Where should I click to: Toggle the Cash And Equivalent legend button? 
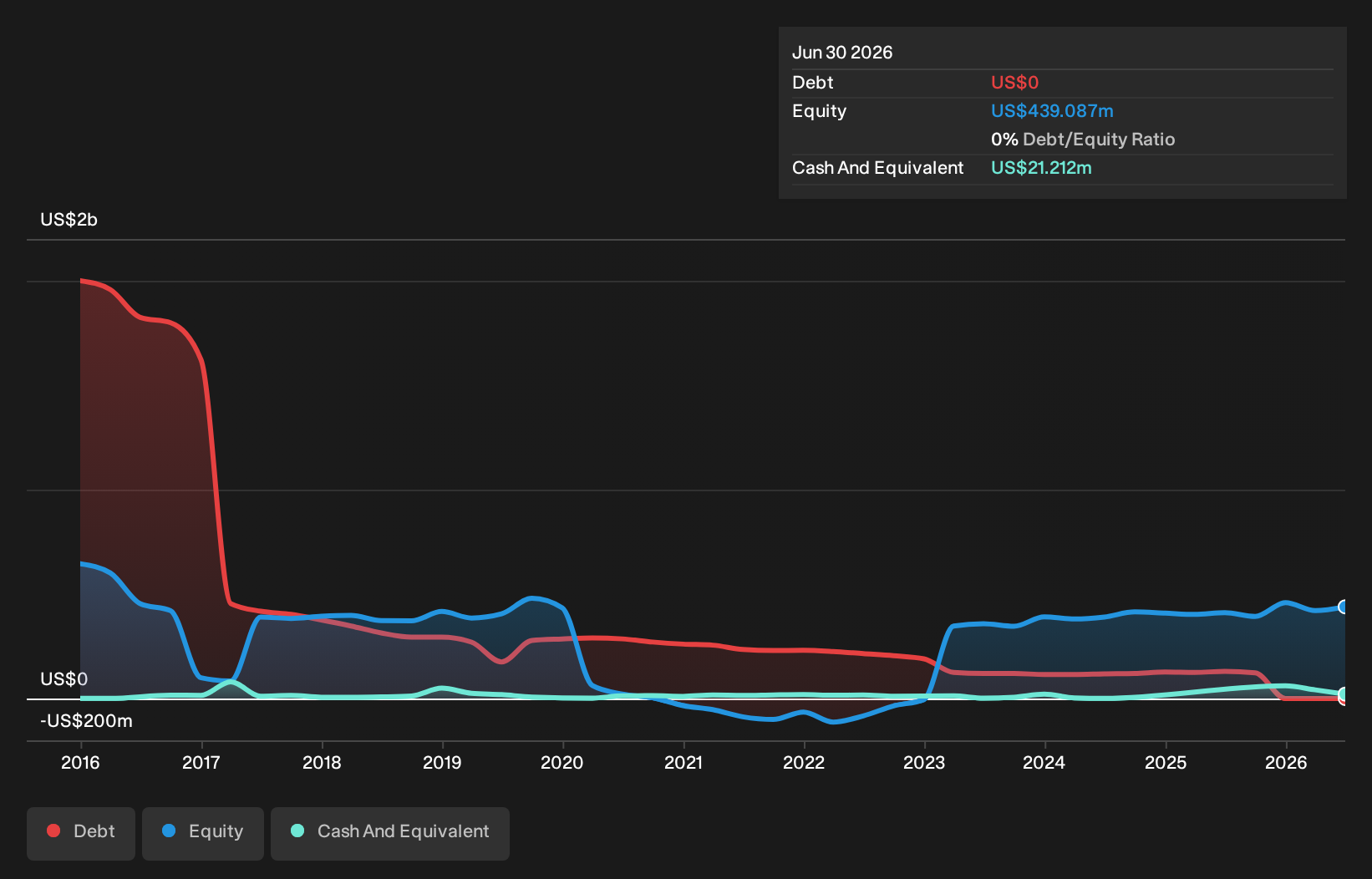(x=390, y=833)
